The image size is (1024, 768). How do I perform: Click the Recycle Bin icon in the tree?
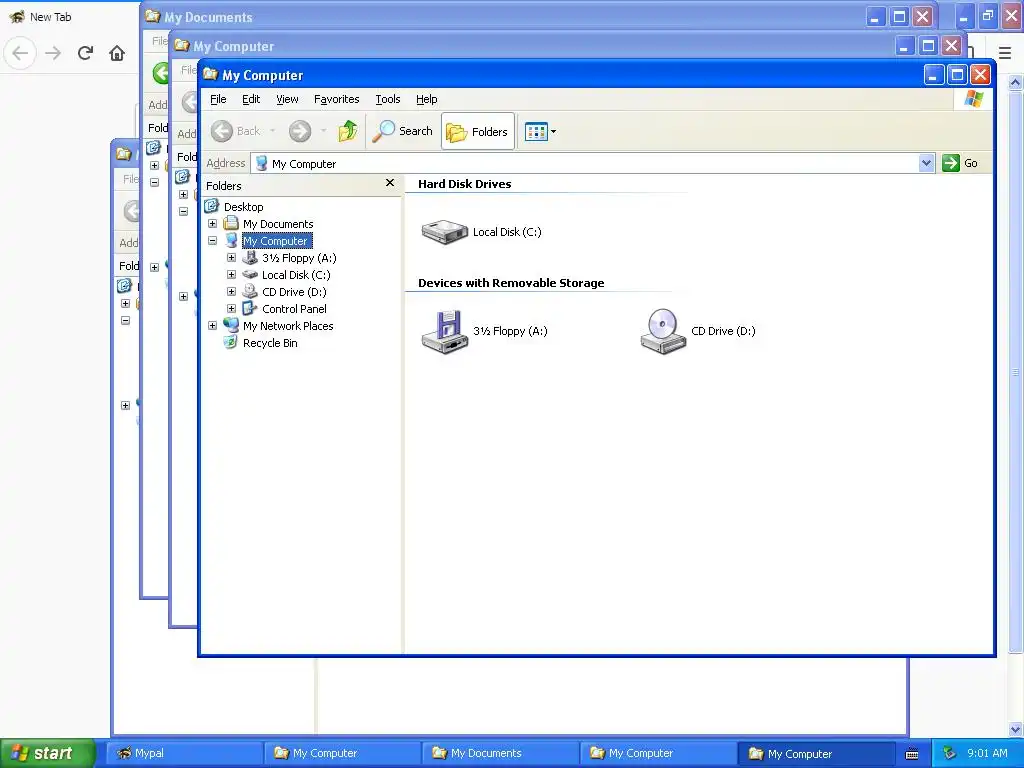pos(230,342)
